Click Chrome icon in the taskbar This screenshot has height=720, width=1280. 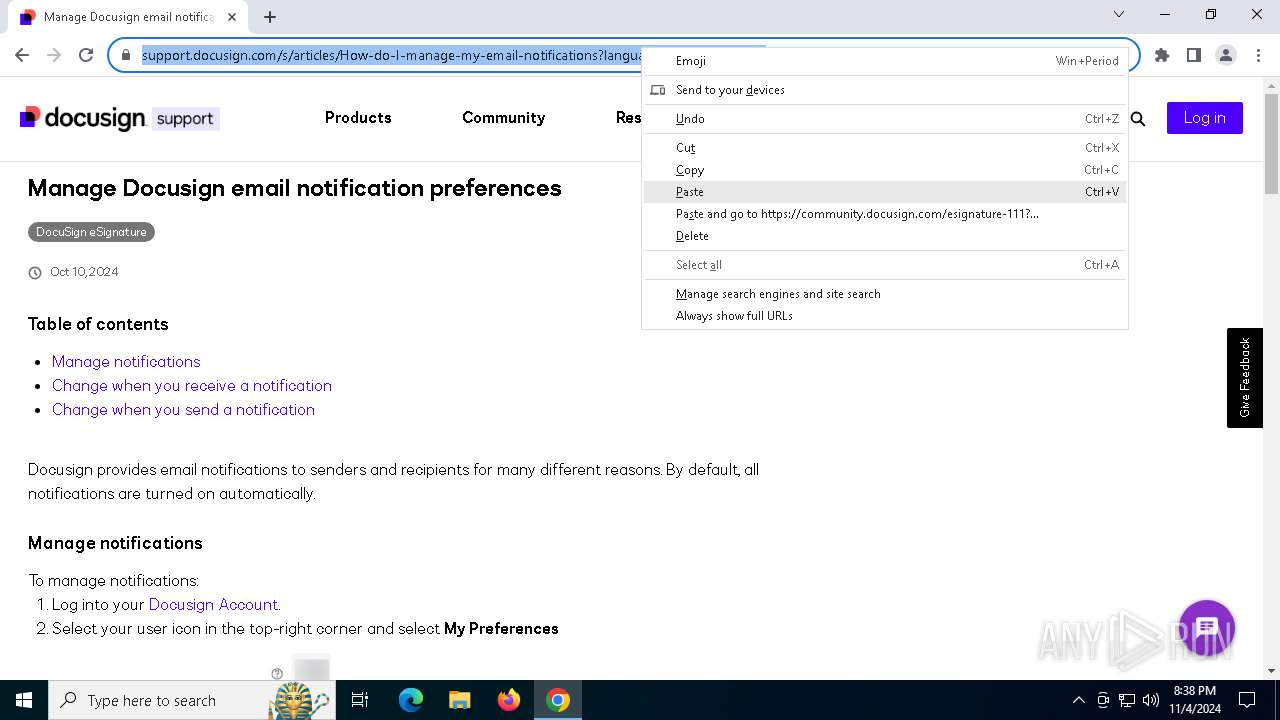(x=558, y=700)
